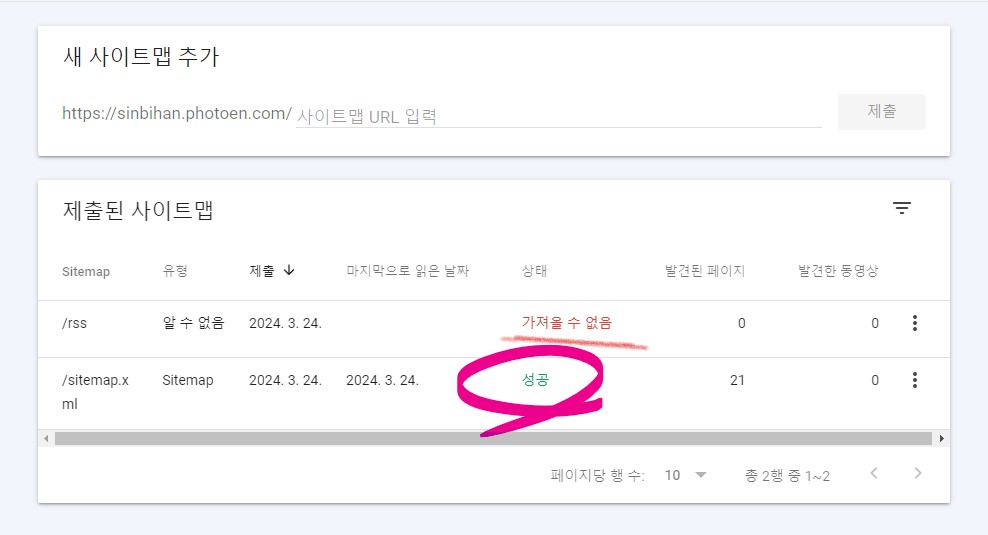Click the Sitemap column header
The height and width of the screenshot is (535, 988).
click(86, 272)
